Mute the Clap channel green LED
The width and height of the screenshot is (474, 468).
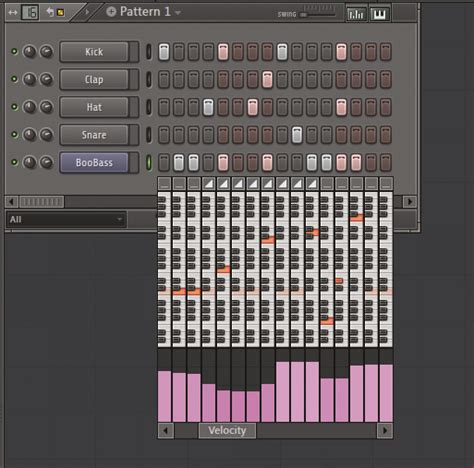pyautogui.click(x=14, y=79)
